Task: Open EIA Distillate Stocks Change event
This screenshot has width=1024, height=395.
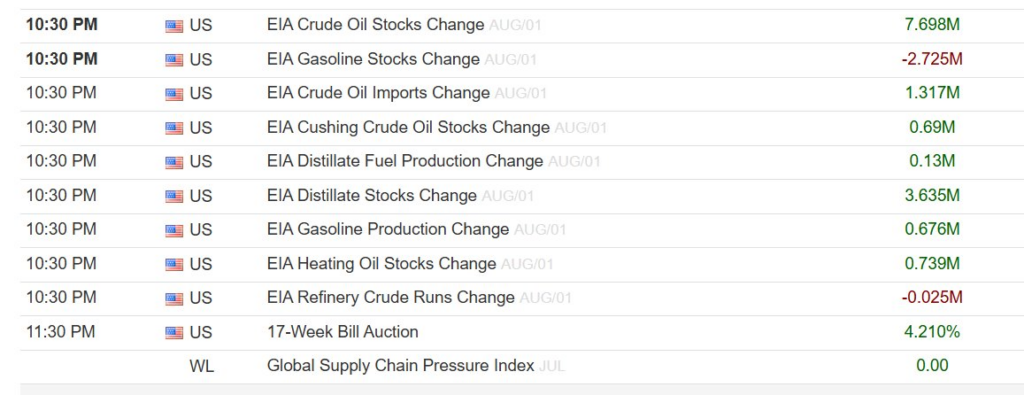Action: [372, 195]
